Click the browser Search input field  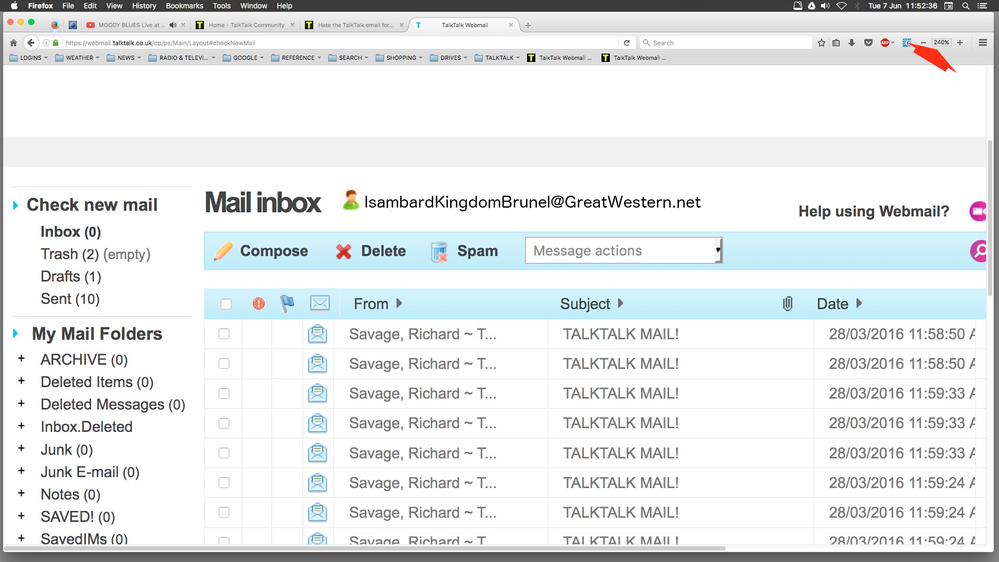(x=725, y=43)
